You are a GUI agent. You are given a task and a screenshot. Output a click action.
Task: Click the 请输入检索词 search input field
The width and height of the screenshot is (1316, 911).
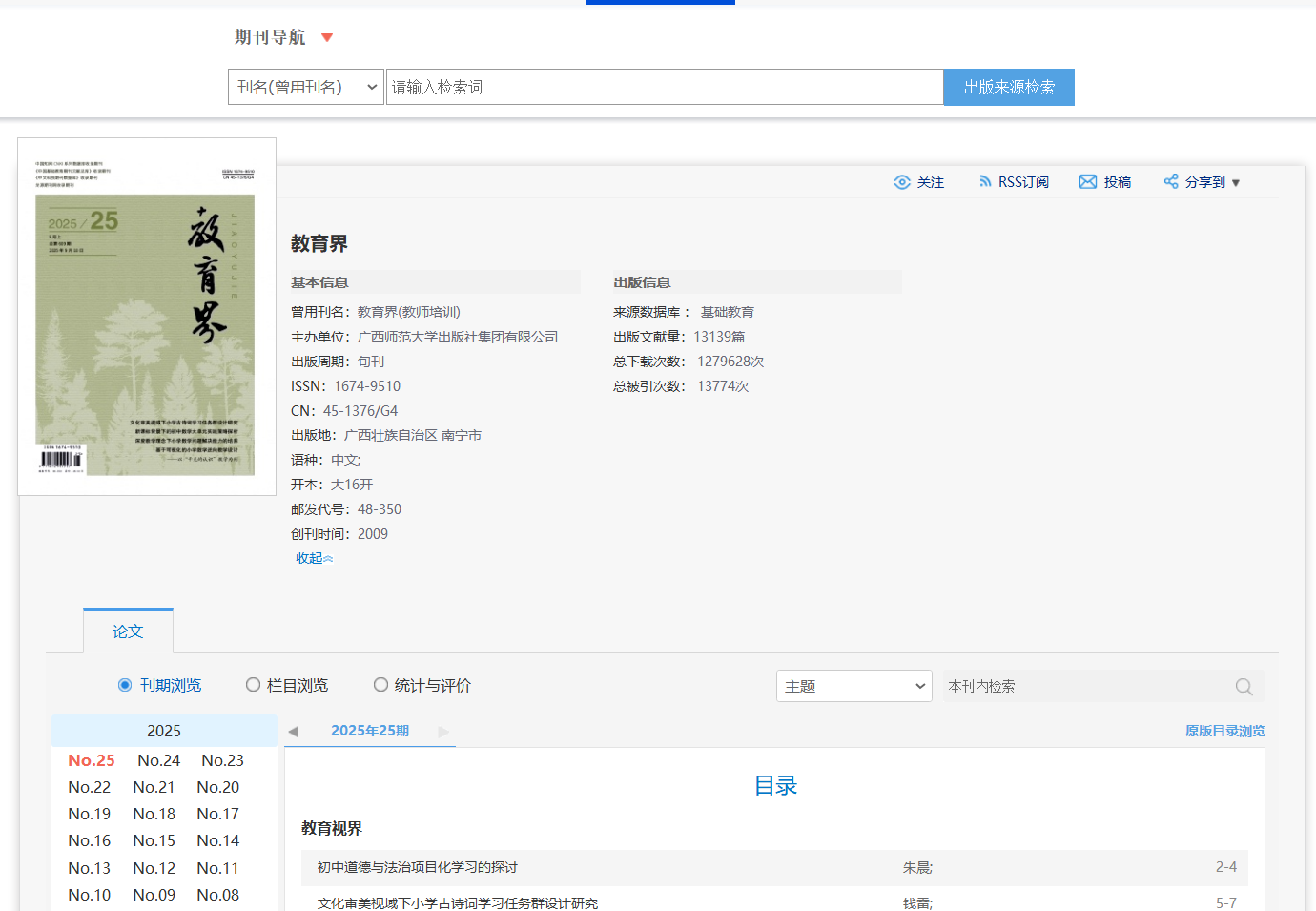coord(664,87)
